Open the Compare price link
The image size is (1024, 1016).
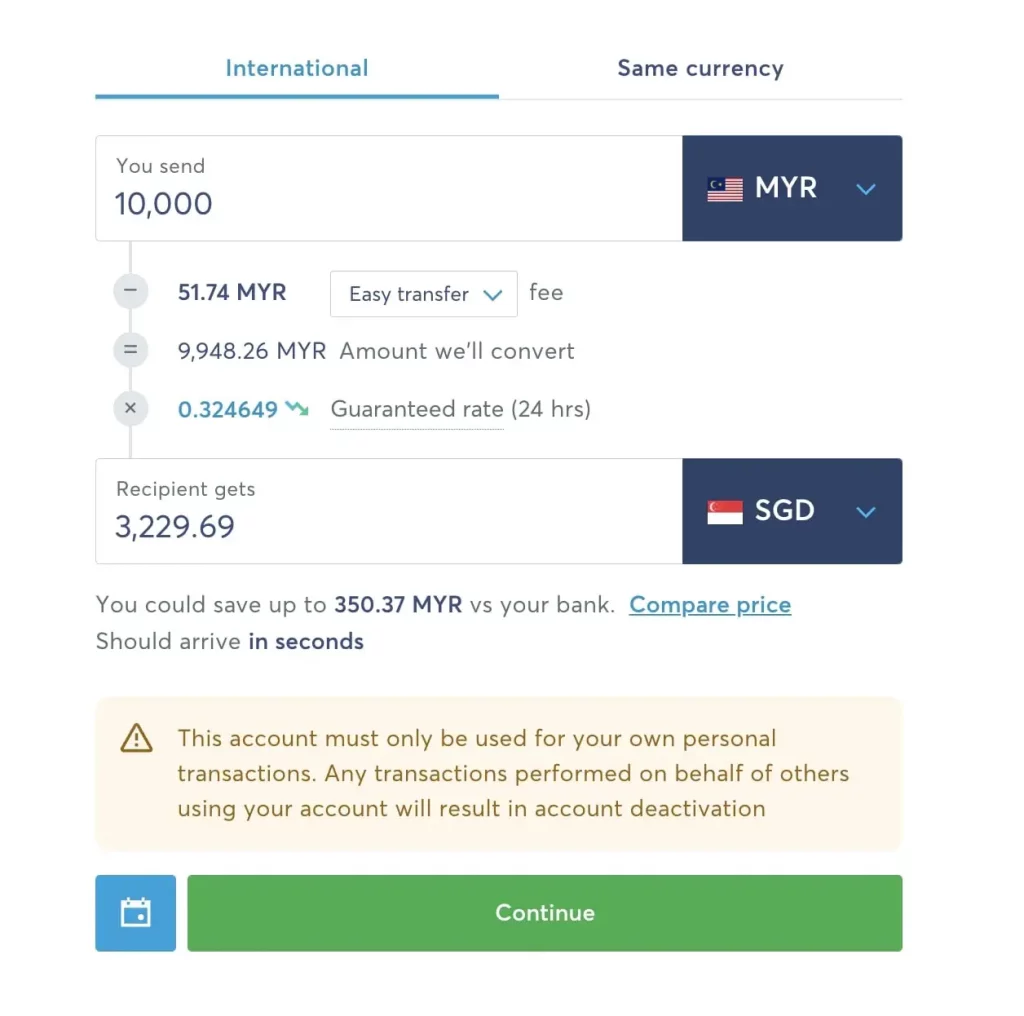710,605
